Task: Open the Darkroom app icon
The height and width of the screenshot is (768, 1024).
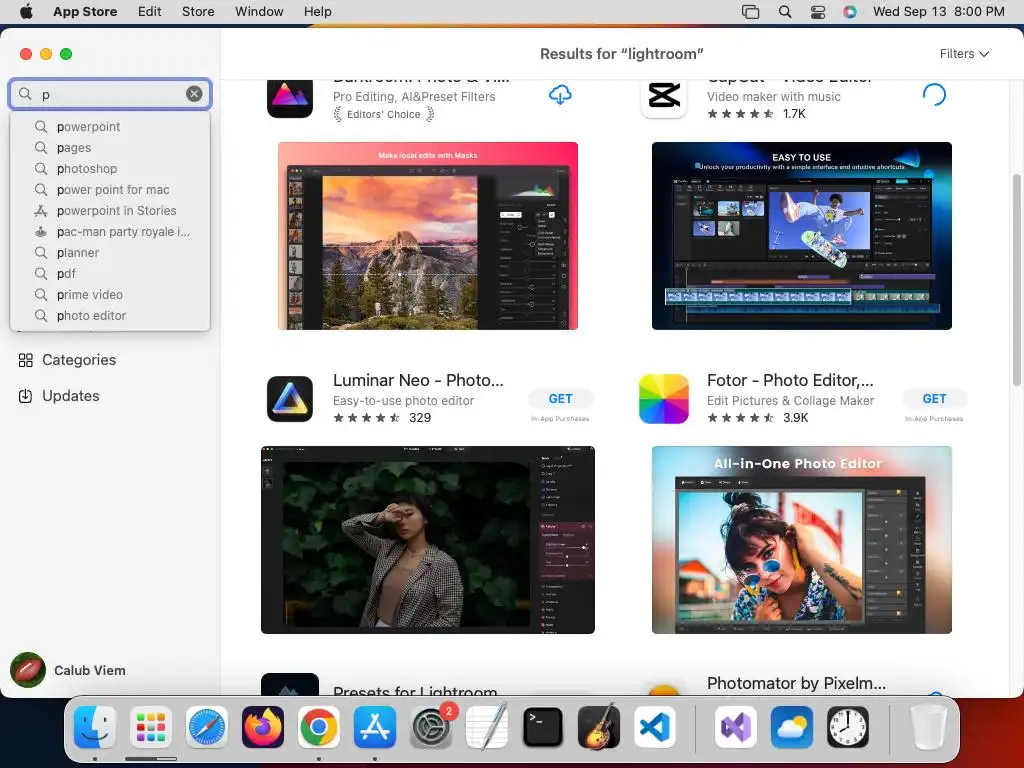Action: pyautogui.click(x=290, y=97)
